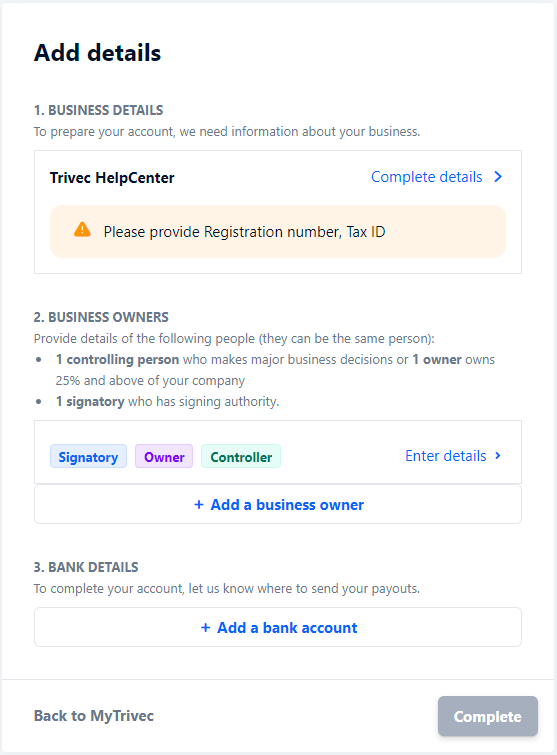
Task: Select the Owner role tag
Action: tap(164, 456)
